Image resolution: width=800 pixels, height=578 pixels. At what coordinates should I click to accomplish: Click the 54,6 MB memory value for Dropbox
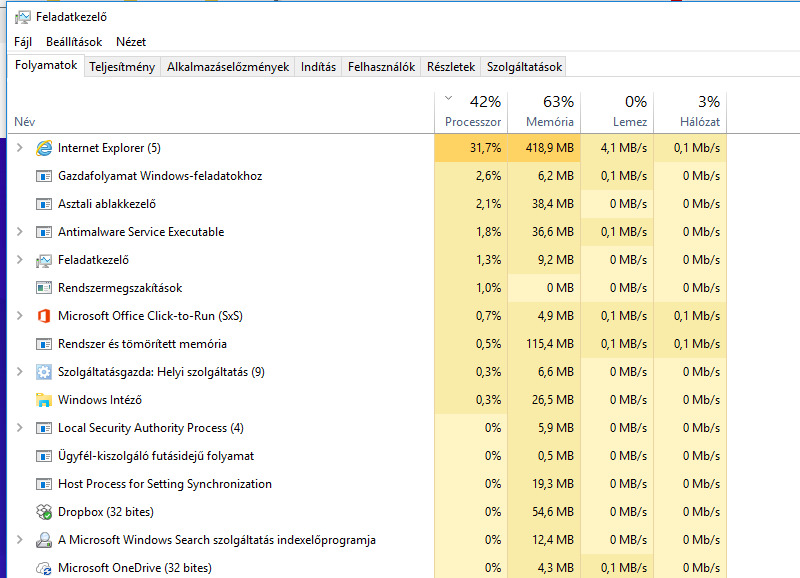pos(544,512)
